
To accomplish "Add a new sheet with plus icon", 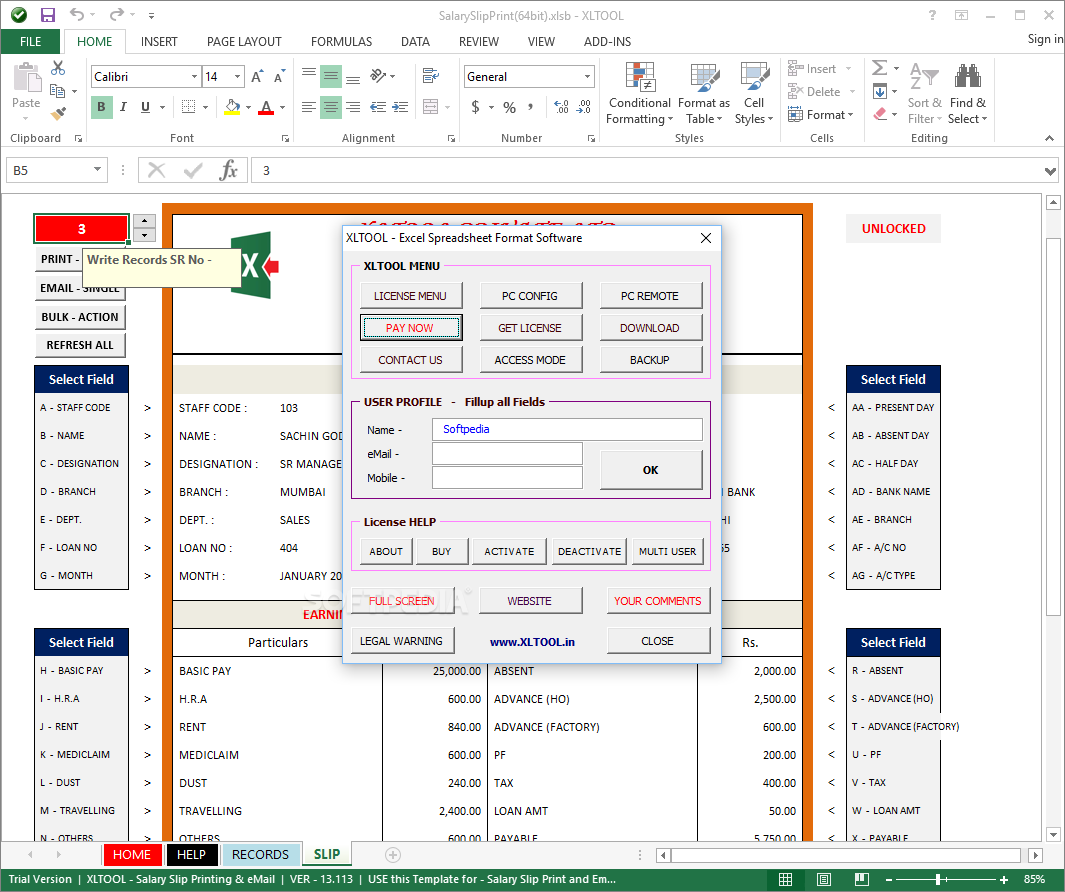I will coord(393,855).
